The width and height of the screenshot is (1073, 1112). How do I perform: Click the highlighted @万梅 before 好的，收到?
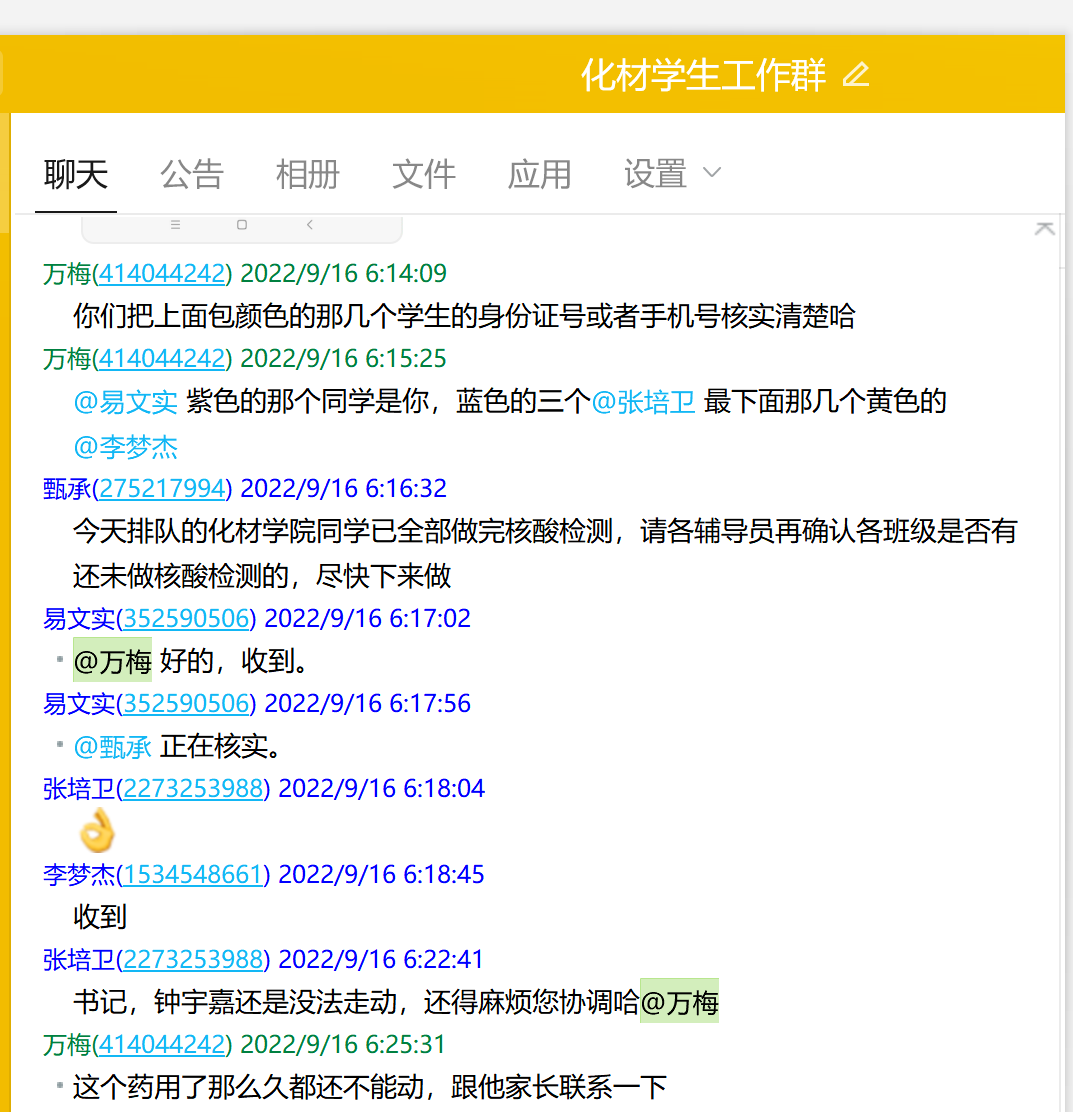(113, 661)
